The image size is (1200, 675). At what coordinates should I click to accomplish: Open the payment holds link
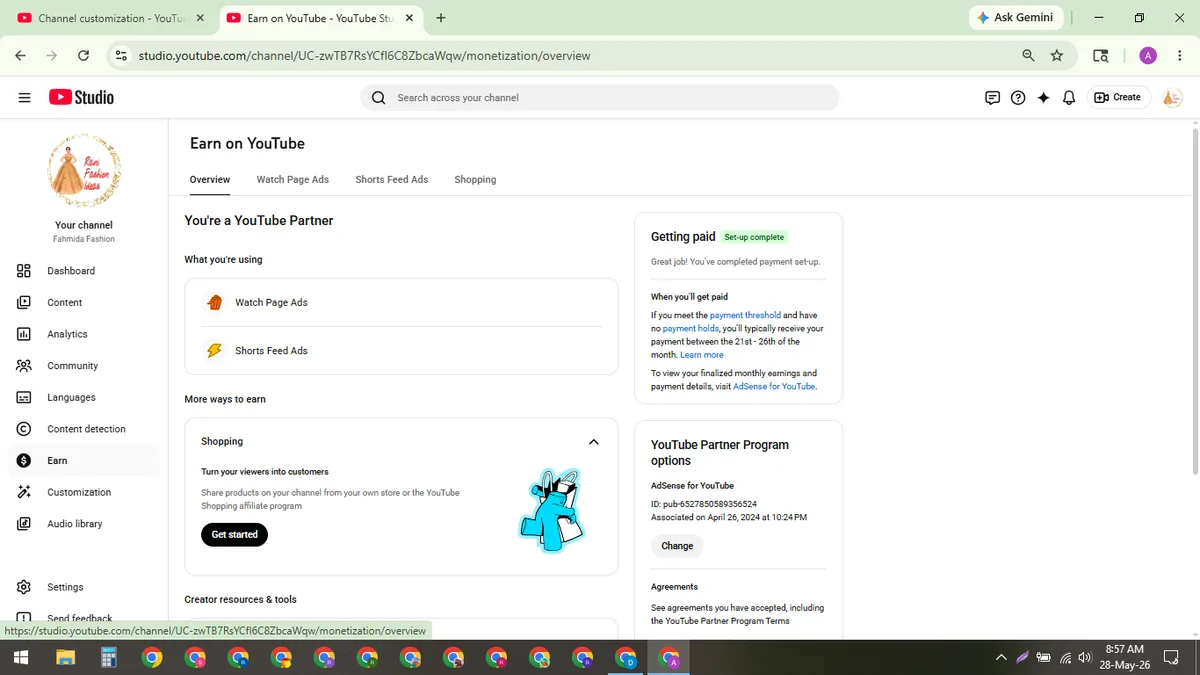pos(691,328)
